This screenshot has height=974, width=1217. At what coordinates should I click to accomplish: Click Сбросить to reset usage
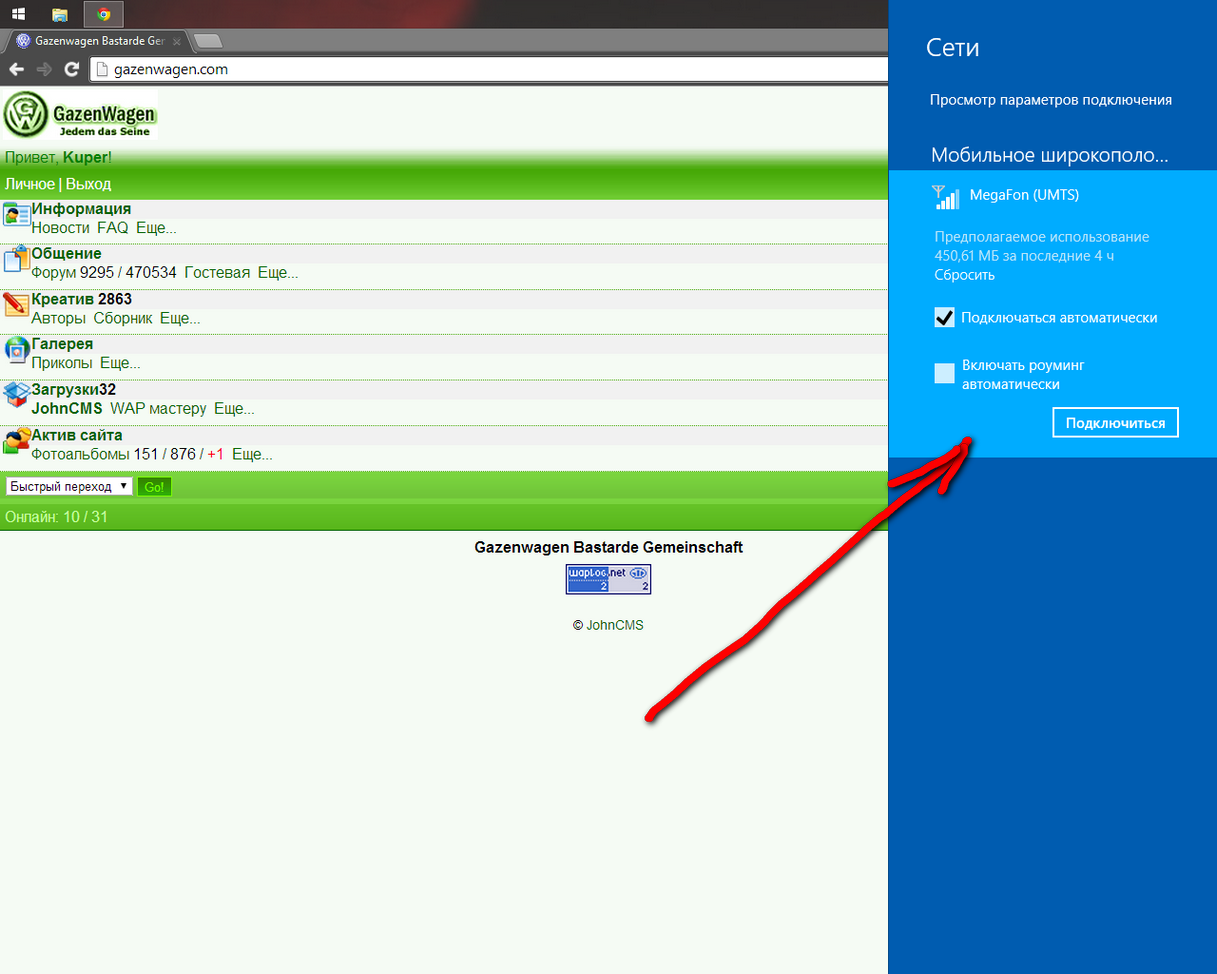point(964,275)
